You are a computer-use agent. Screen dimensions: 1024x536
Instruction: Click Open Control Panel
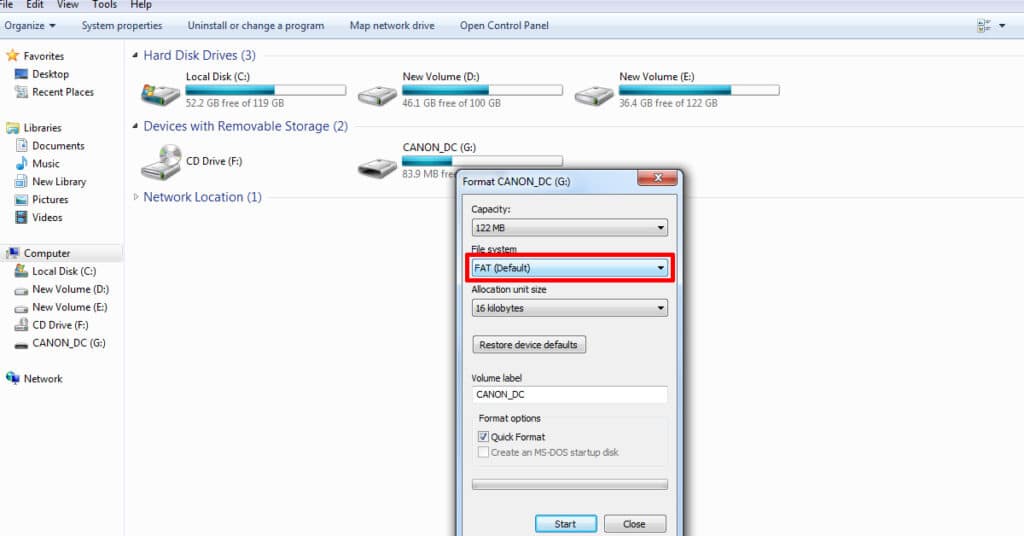(x=504, y=25)
